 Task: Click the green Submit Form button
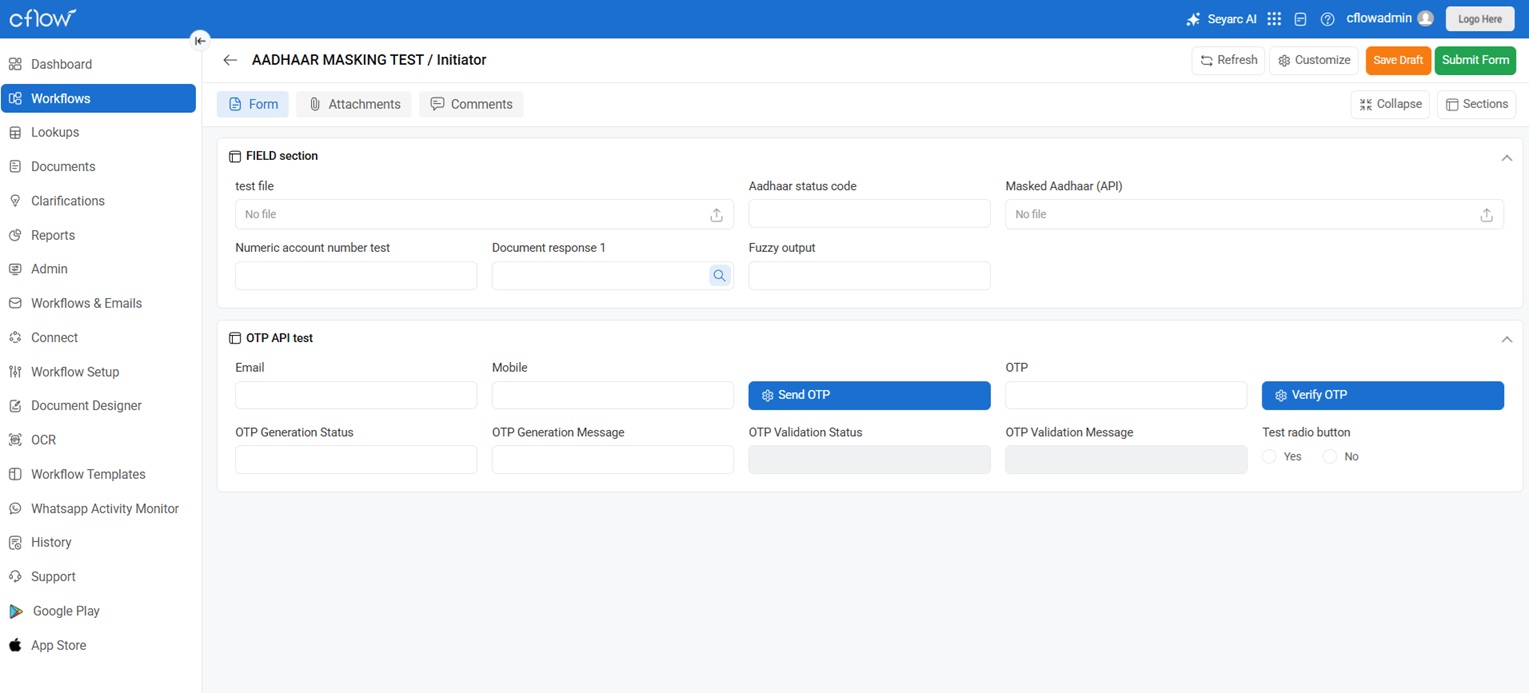tap(1474, 60)
